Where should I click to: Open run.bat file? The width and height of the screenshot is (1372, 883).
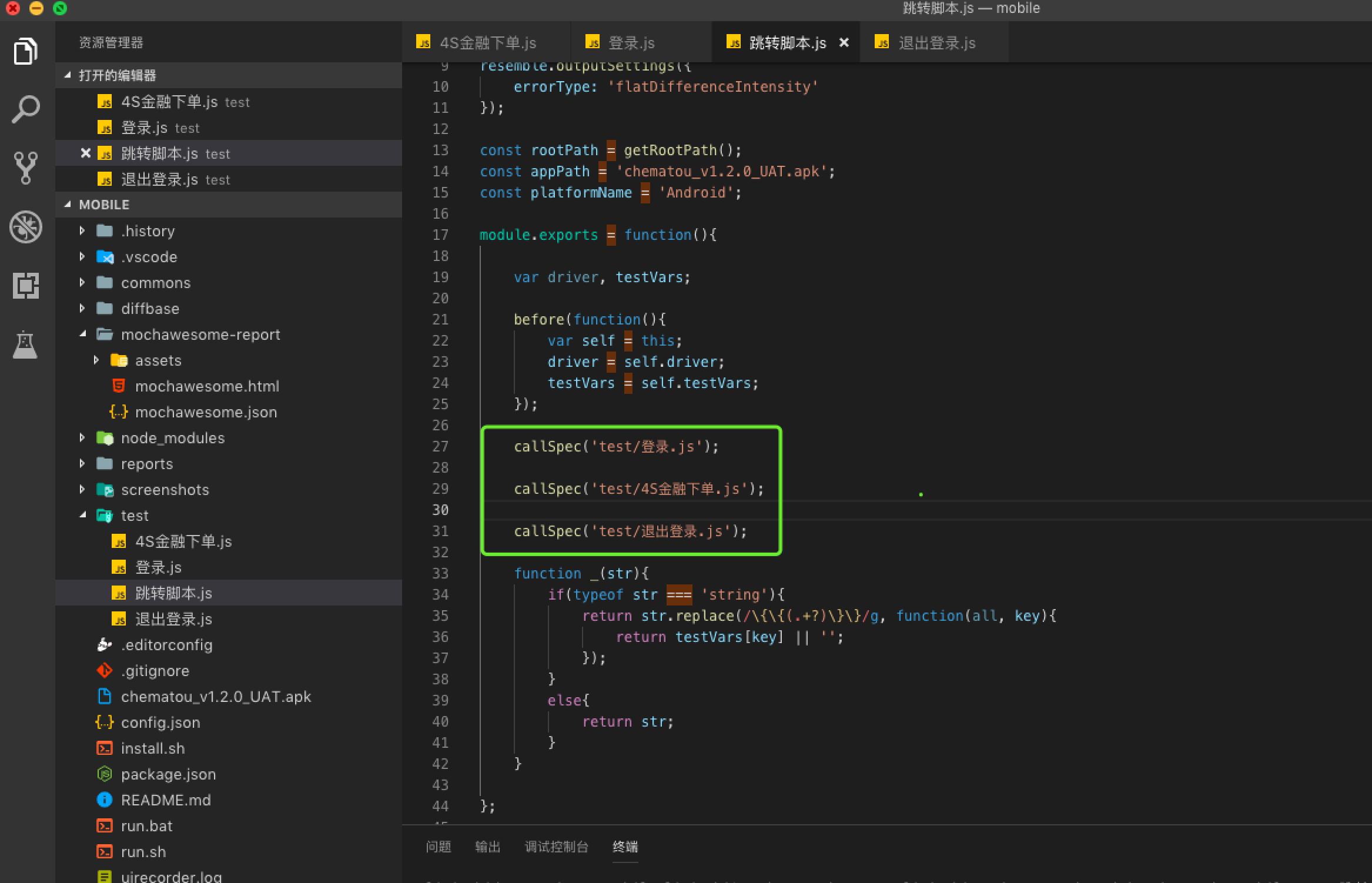point(229,826)
